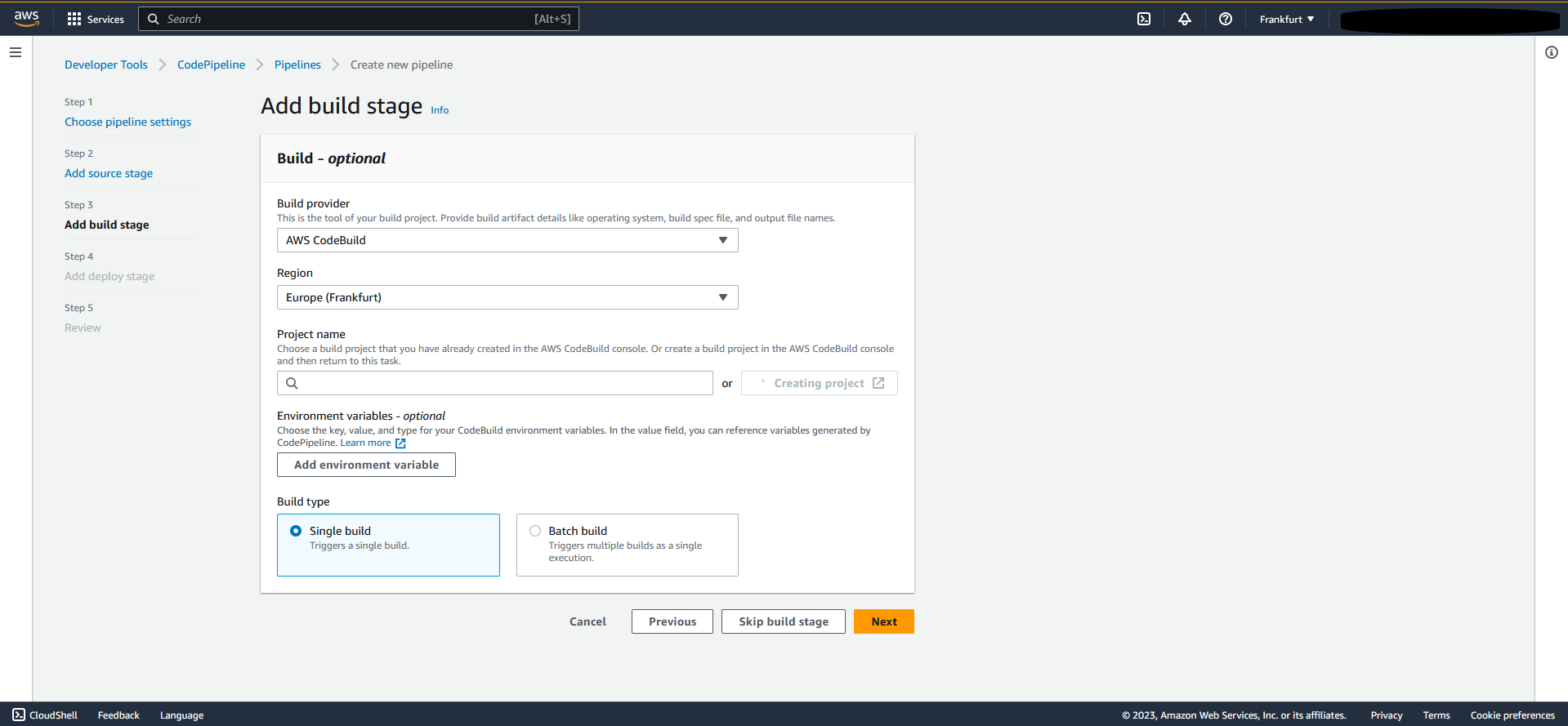1568x726 pixels.
Task: Open Language settings in footer
Action: tap(181, 715)
